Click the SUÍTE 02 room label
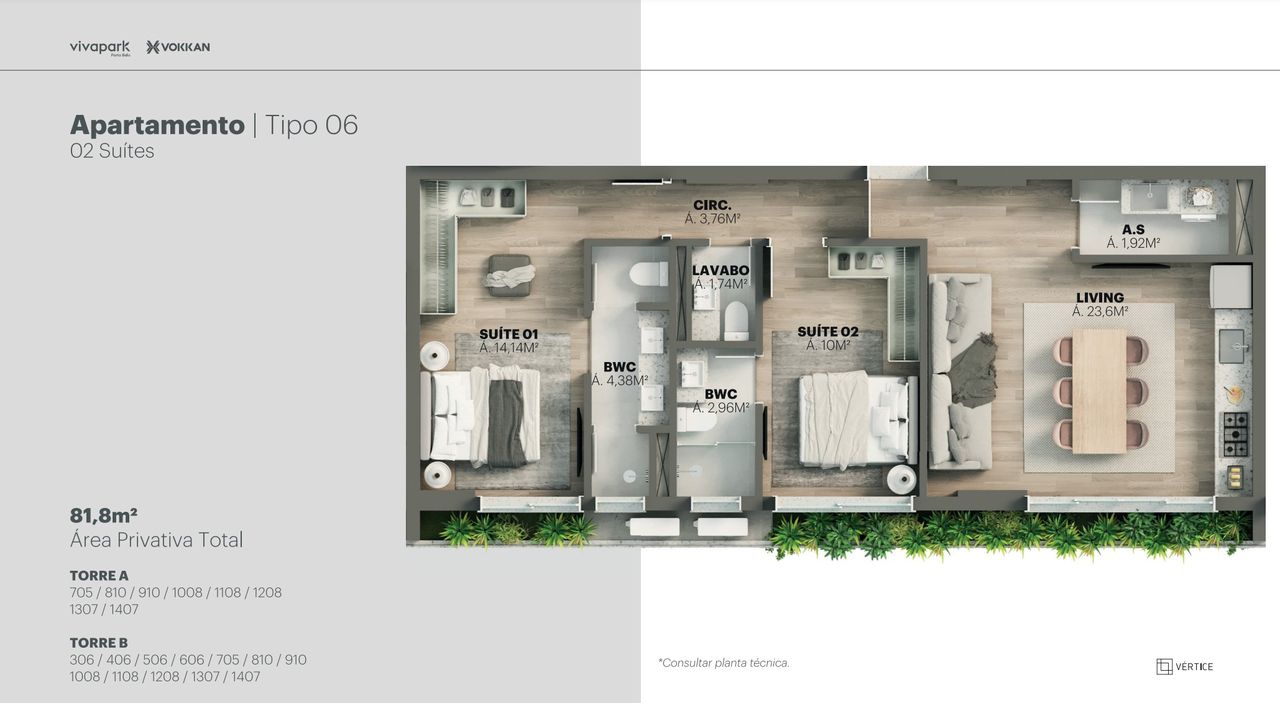The image size is (1280, 703). tap(827, 332)
